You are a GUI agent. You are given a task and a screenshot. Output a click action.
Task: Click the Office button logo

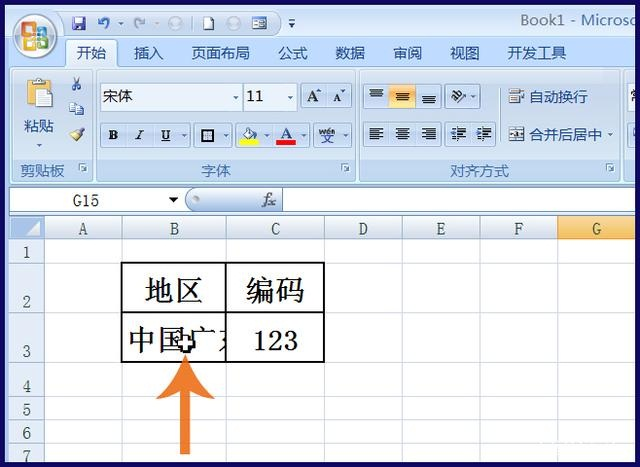(35, 36)
